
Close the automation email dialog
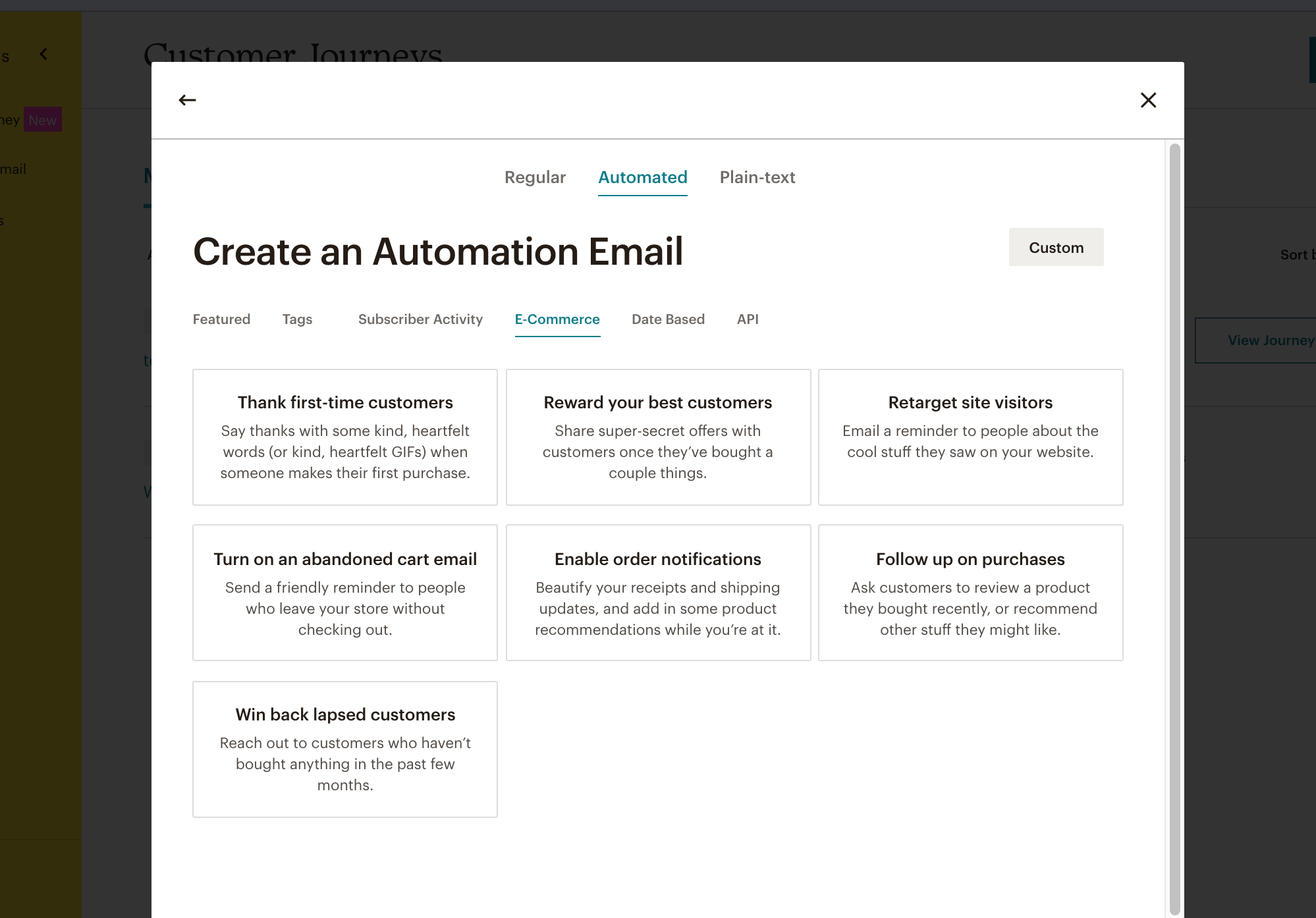tap(1148, 100)
